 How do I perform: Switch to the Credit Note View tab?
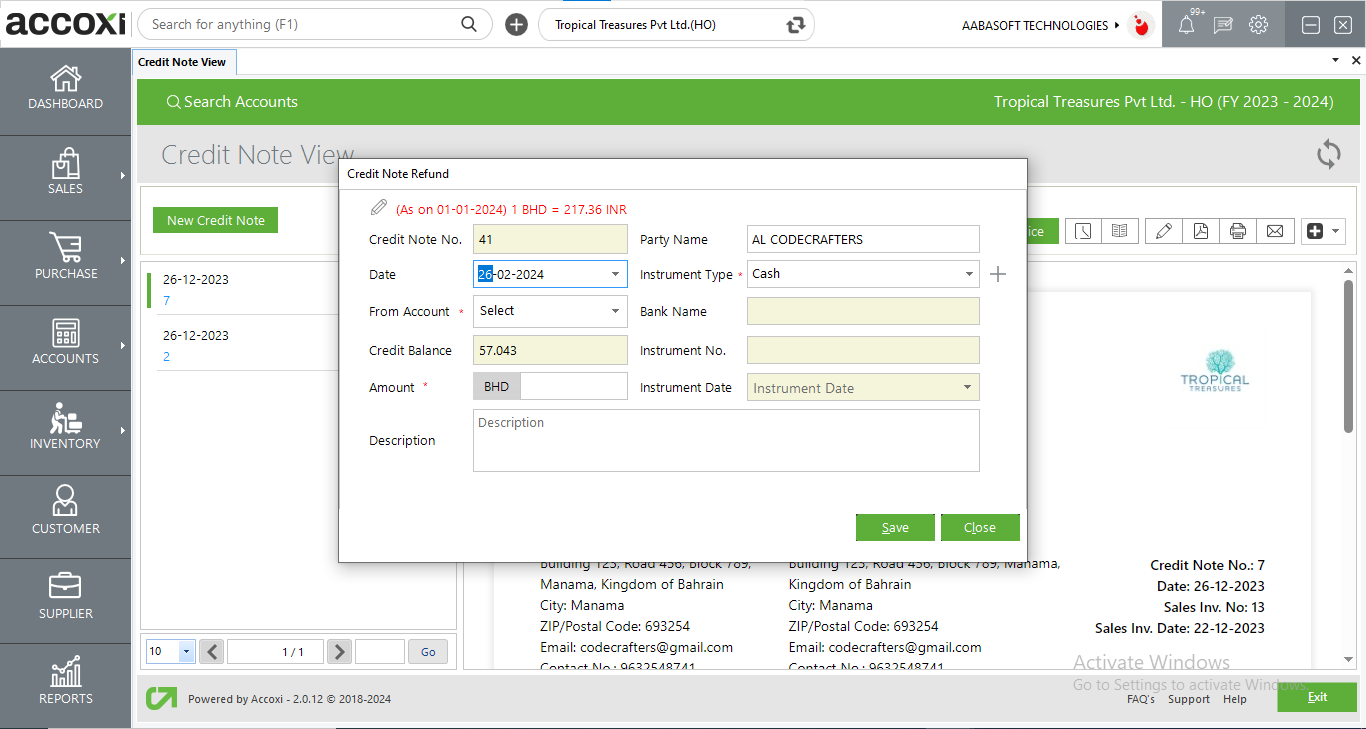pos(184,61)
